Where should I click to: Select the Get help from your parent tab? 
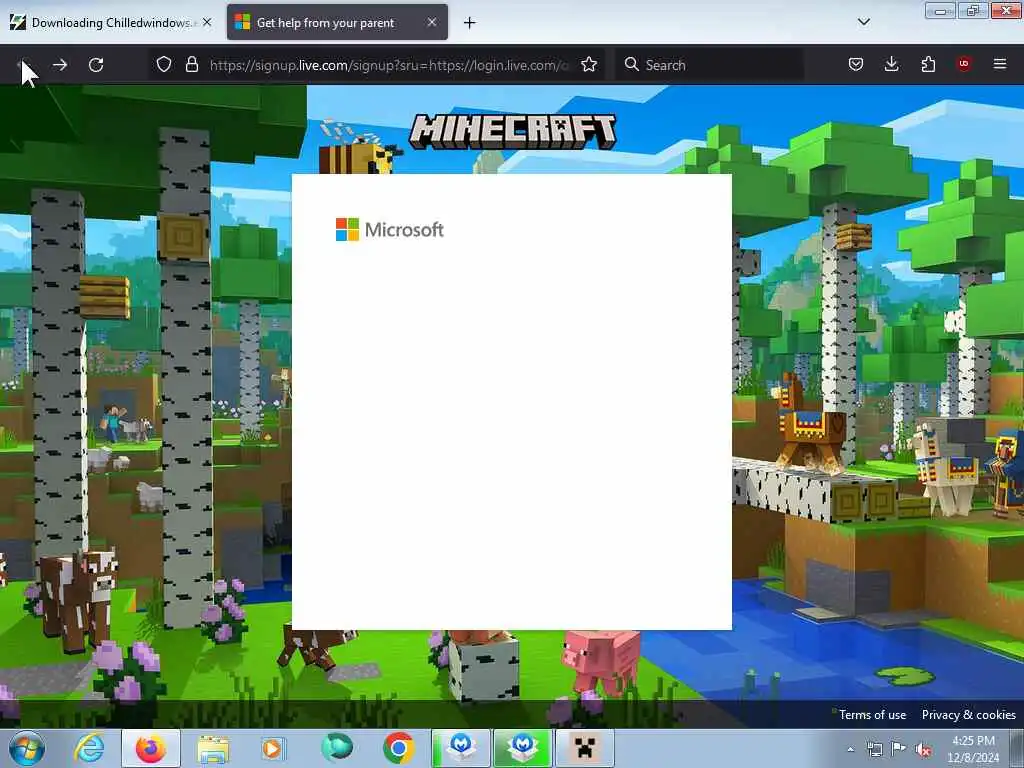pyautogui.click(x=338, y=22)
